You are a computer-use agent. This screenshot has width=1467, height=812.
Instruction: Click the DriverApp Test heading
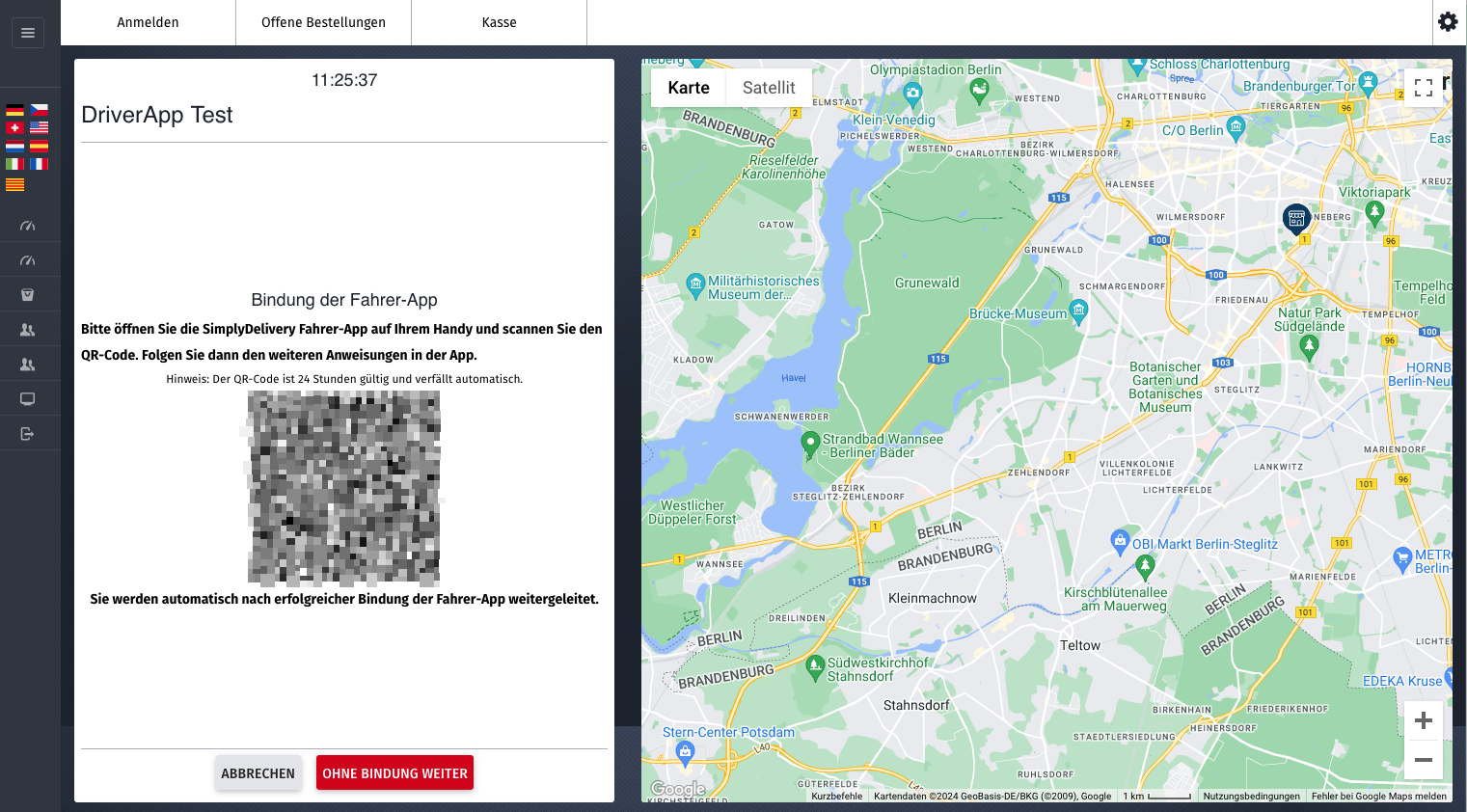(x=157, y=115)
